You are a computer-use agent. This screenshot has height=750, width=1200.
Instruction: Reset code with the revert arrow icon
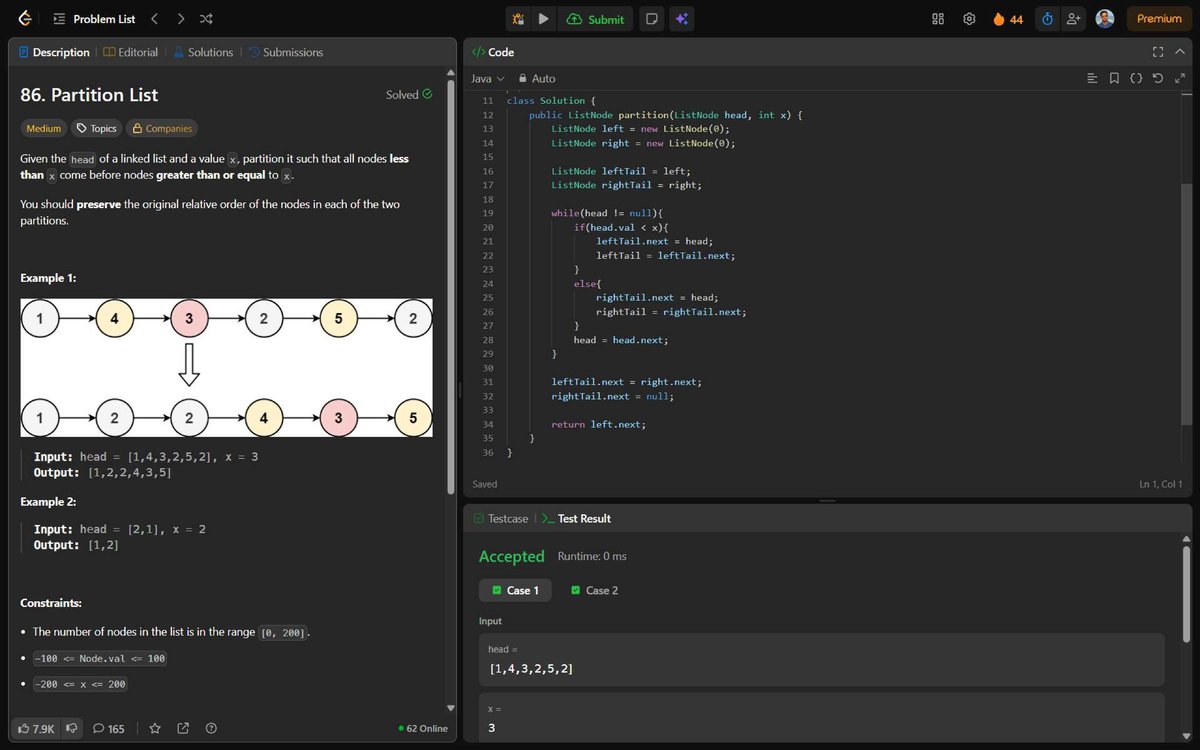coord(1158,79)
